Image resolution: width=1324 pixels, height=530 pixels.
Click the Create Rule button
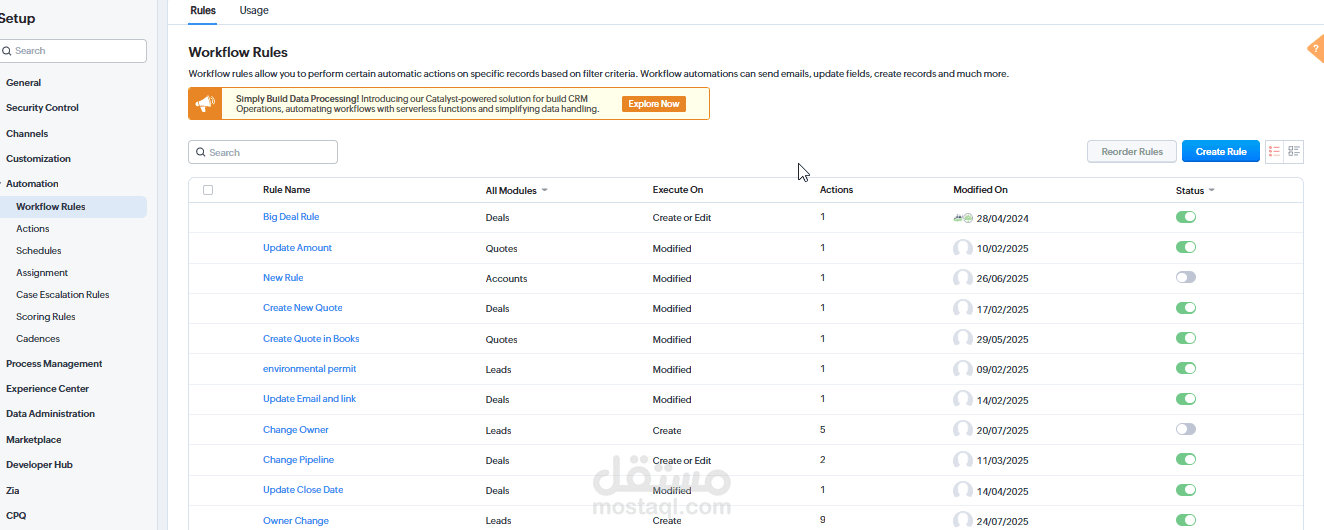click(x=1221, y=152)
